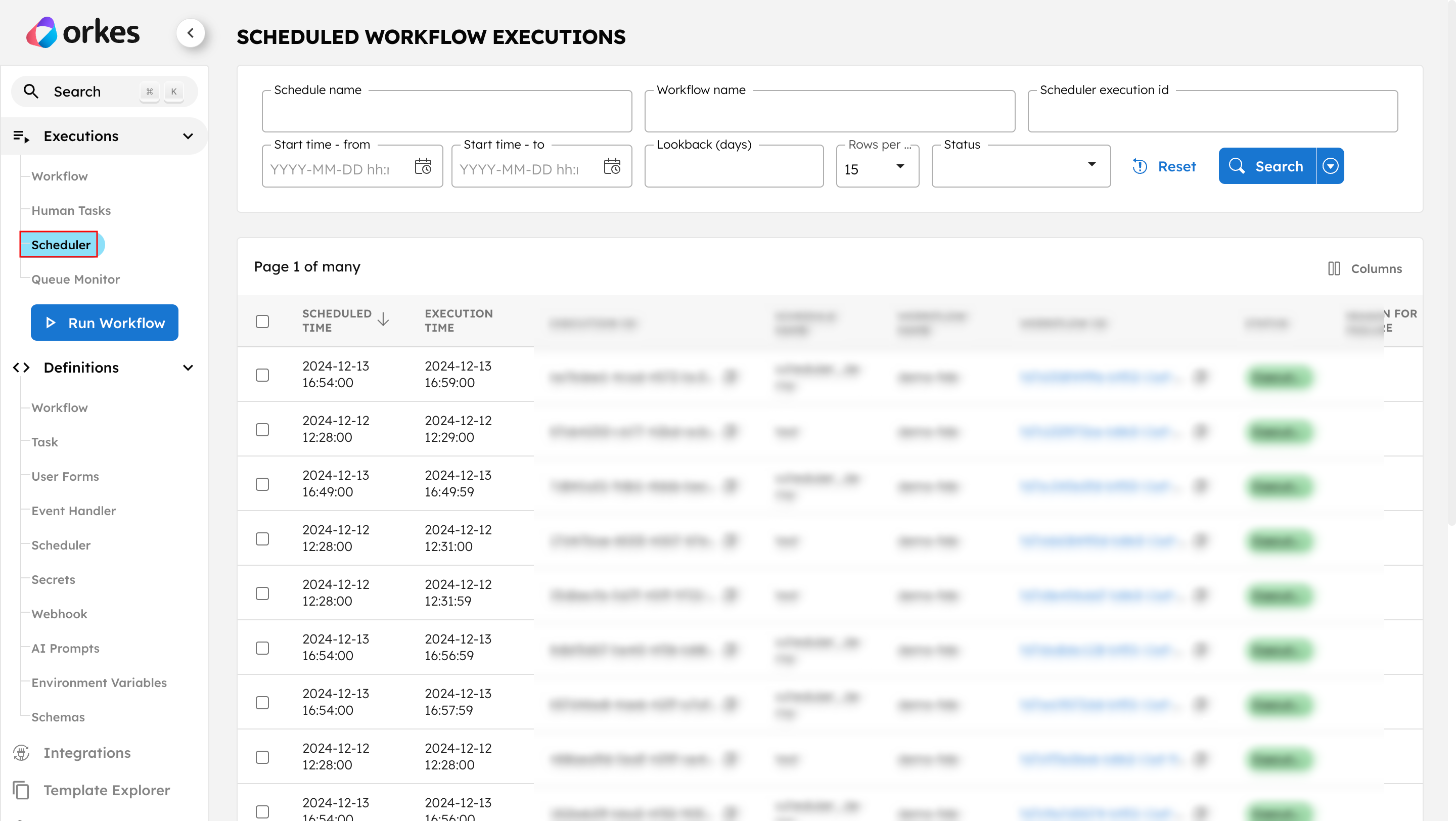Open Human Tasks in the sidebar
The image size is (1456, 821).
[71, 211]
